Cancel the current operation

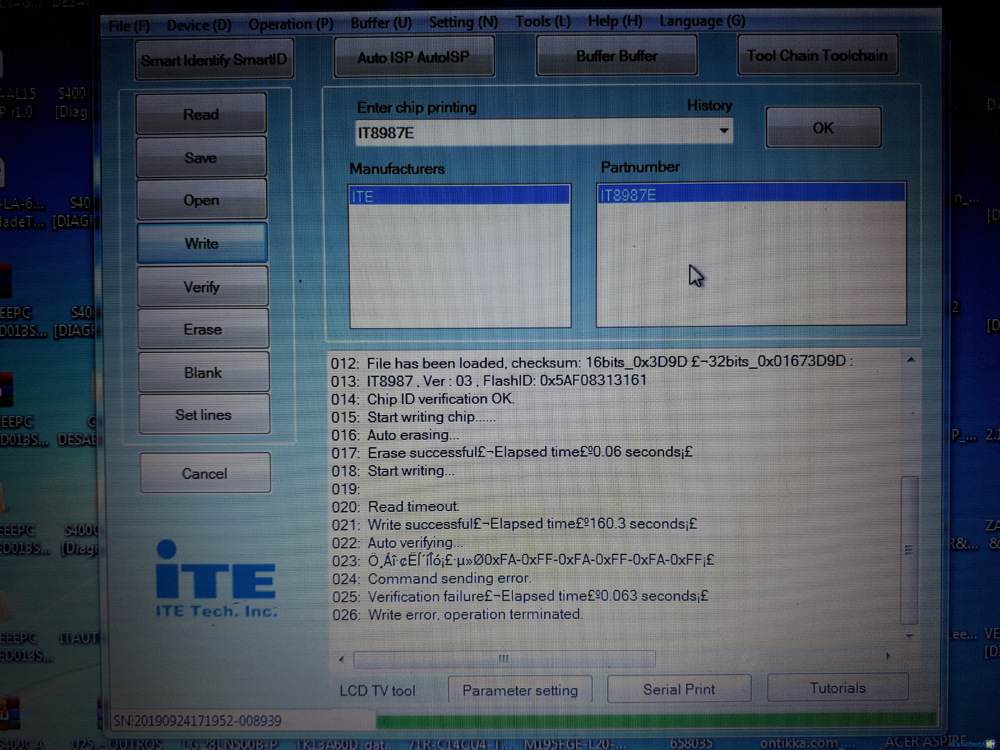[204, 473]
